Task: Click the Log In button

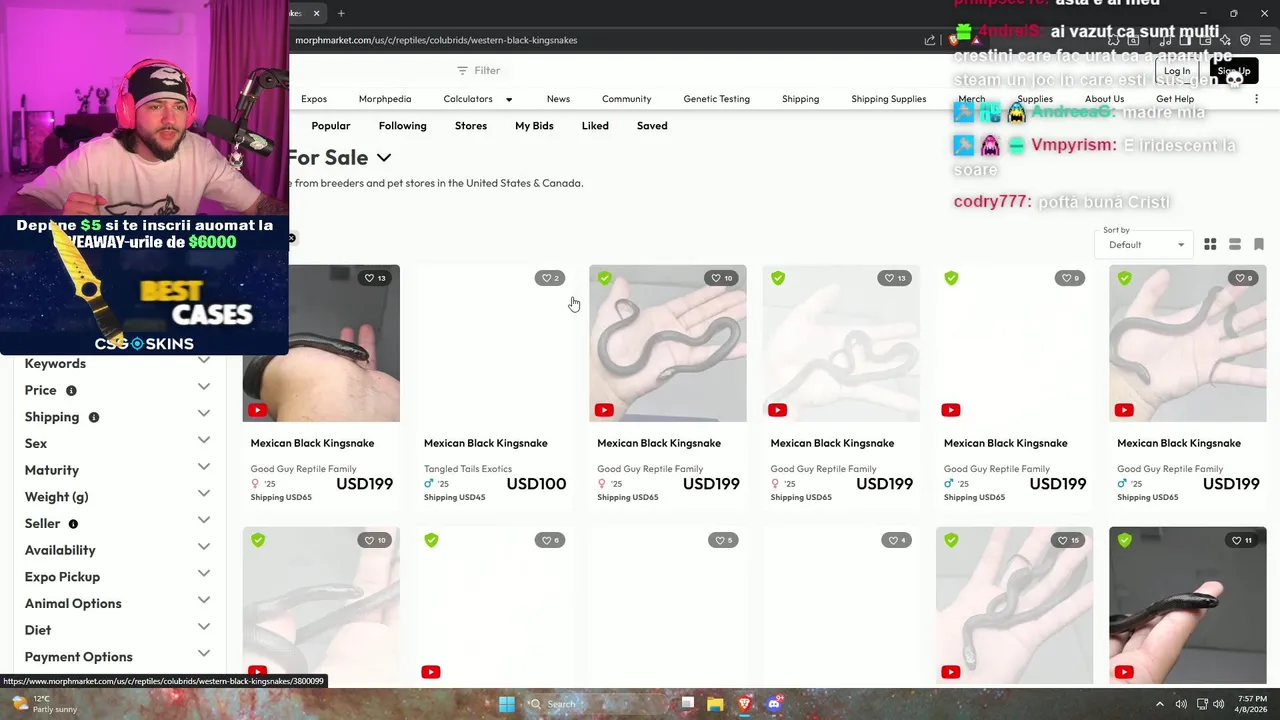Action: [1177, 71]
